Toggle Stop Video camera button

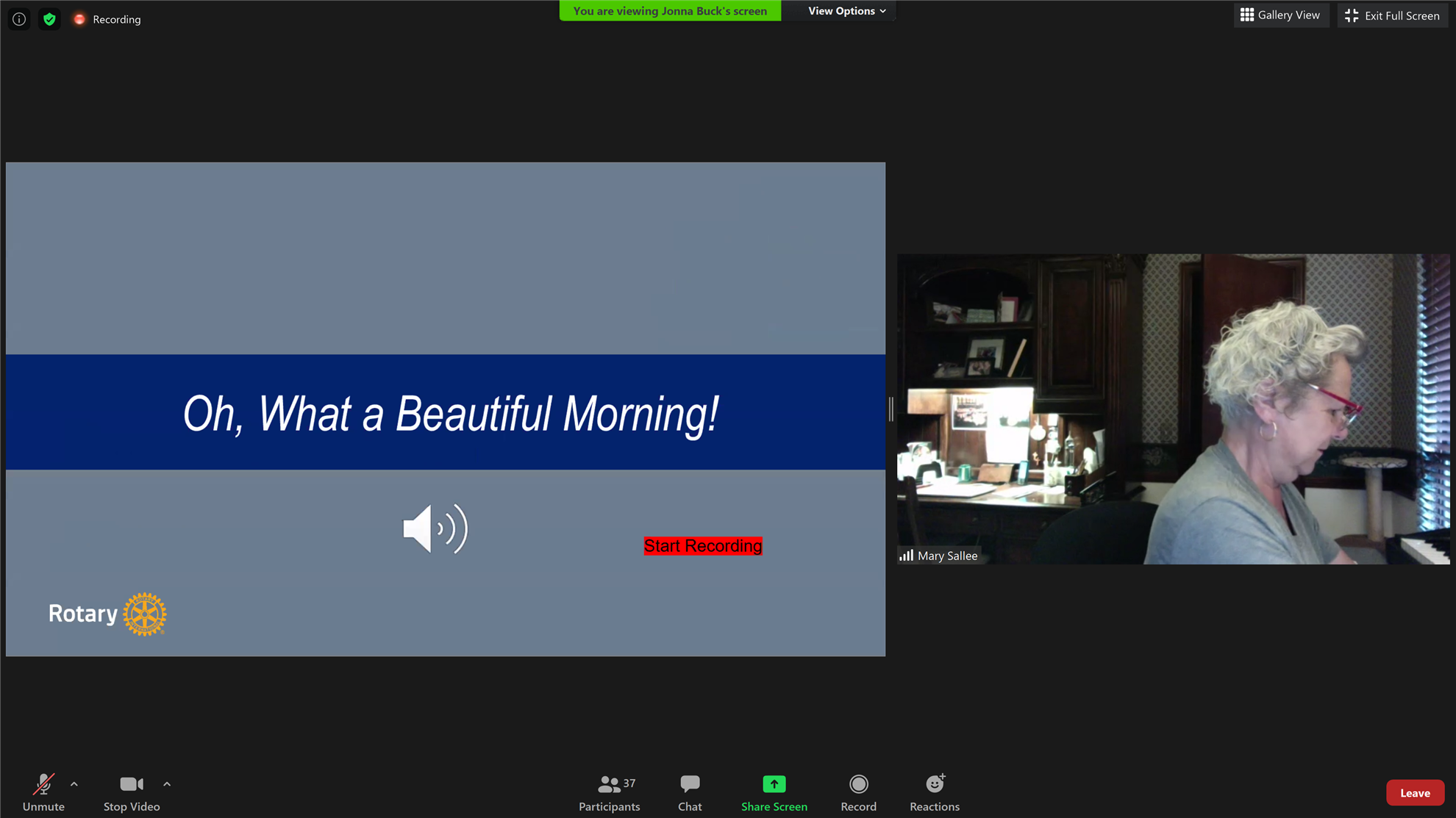(132, 792)
